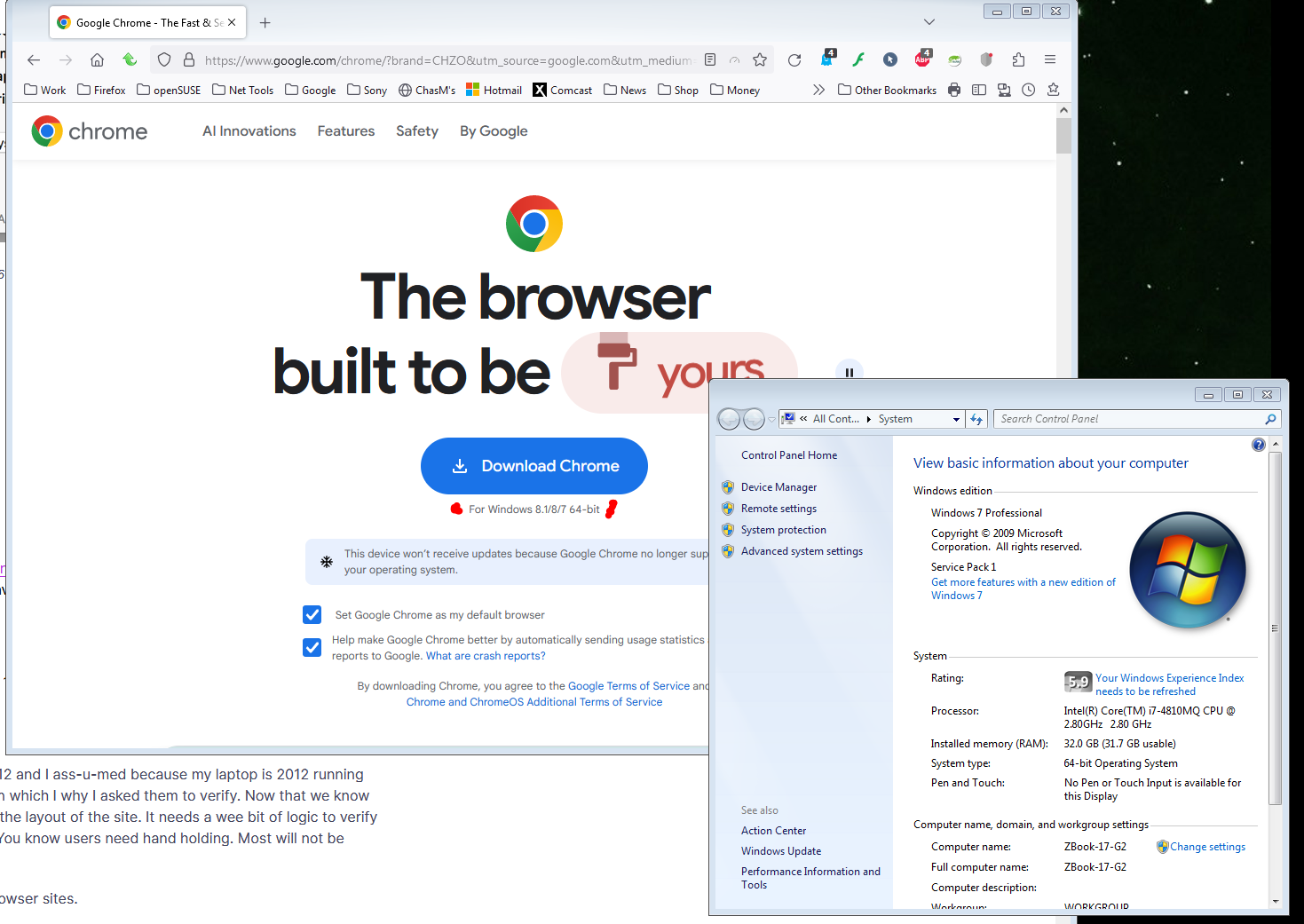Toggle the sidebar icon on the bookmarks bar

(979, 90)
